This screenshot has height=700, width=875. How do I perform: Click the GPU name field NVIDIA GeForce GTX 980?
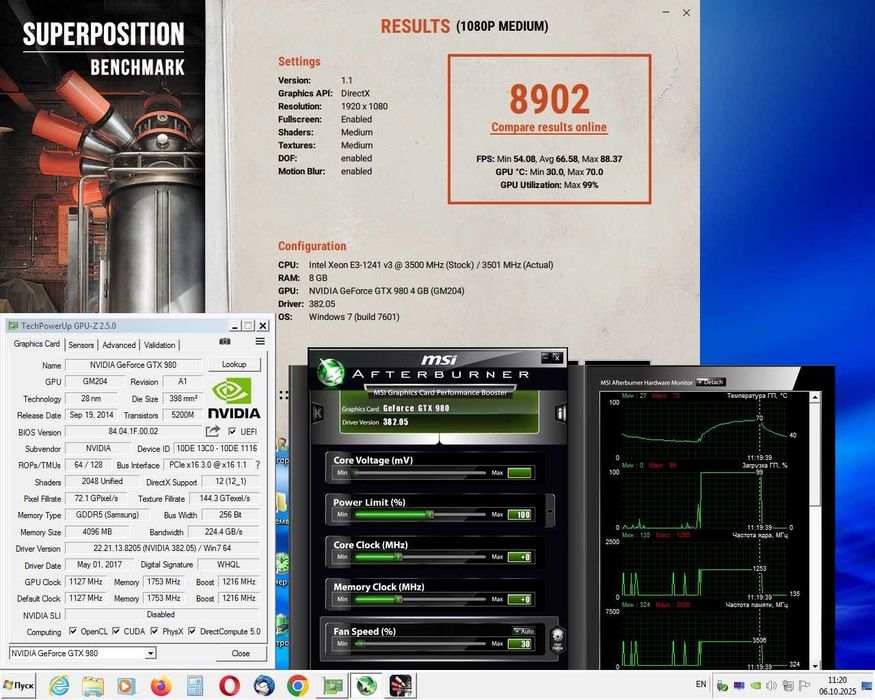[x=133, y=365]
